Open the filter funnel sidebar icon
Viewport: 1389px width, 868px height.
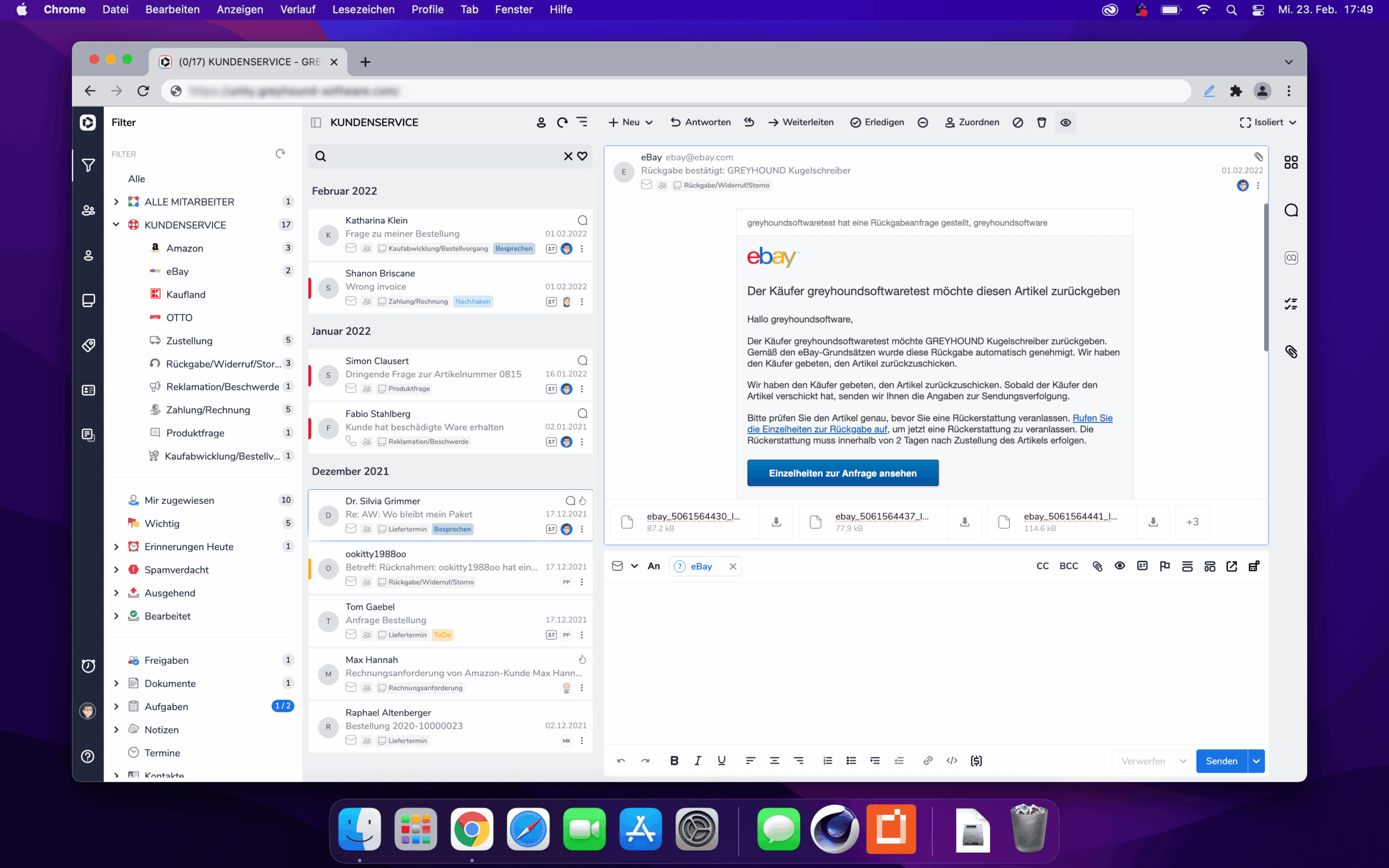click(x=88, y=165)
